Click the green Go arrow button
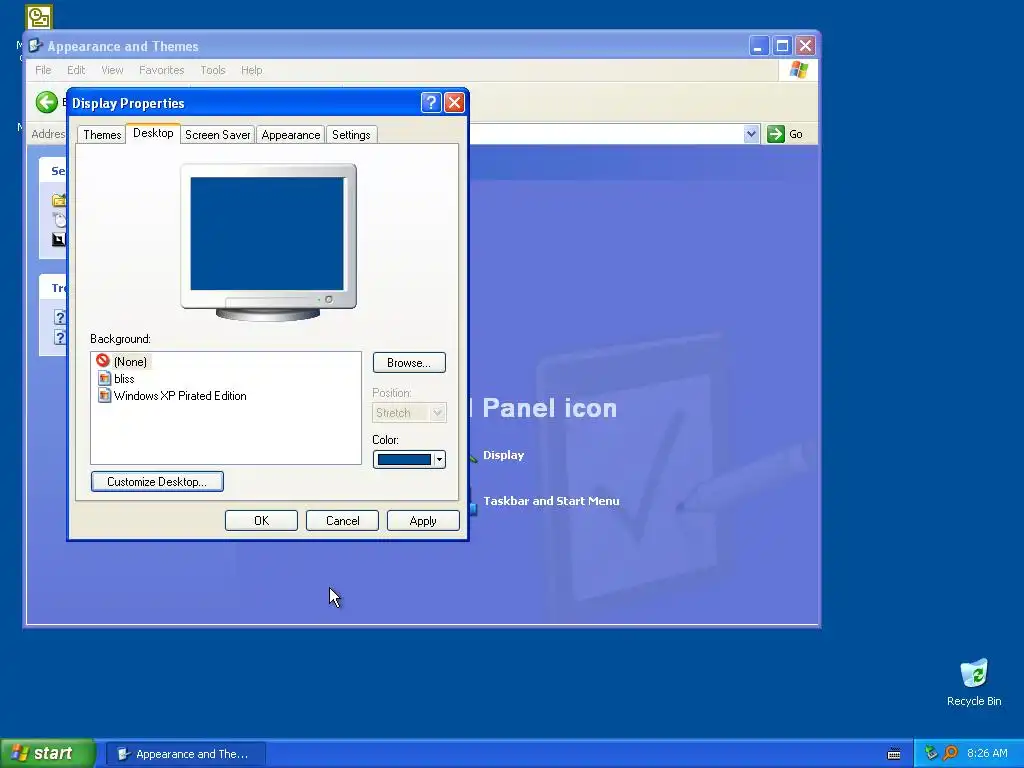Image resolution: width=1024 pixels, height=768 pixels. tap(775, 134)
